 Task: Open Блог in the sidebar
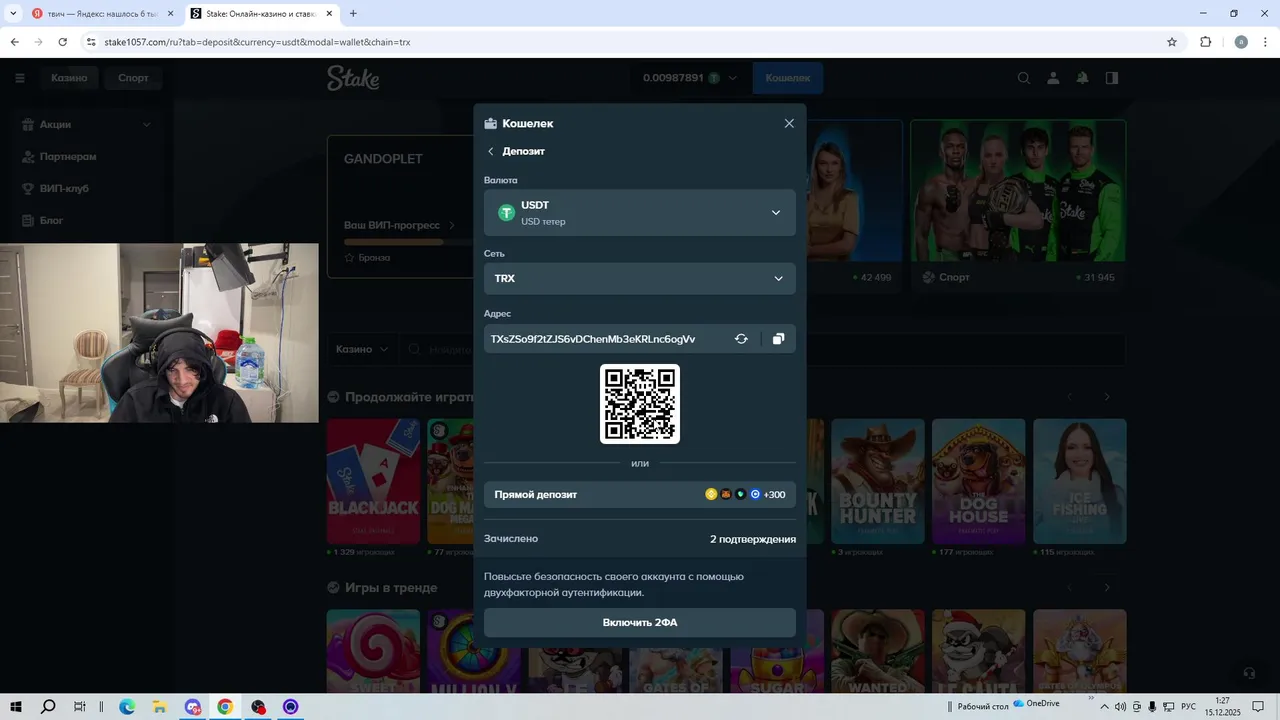(51, 220)
